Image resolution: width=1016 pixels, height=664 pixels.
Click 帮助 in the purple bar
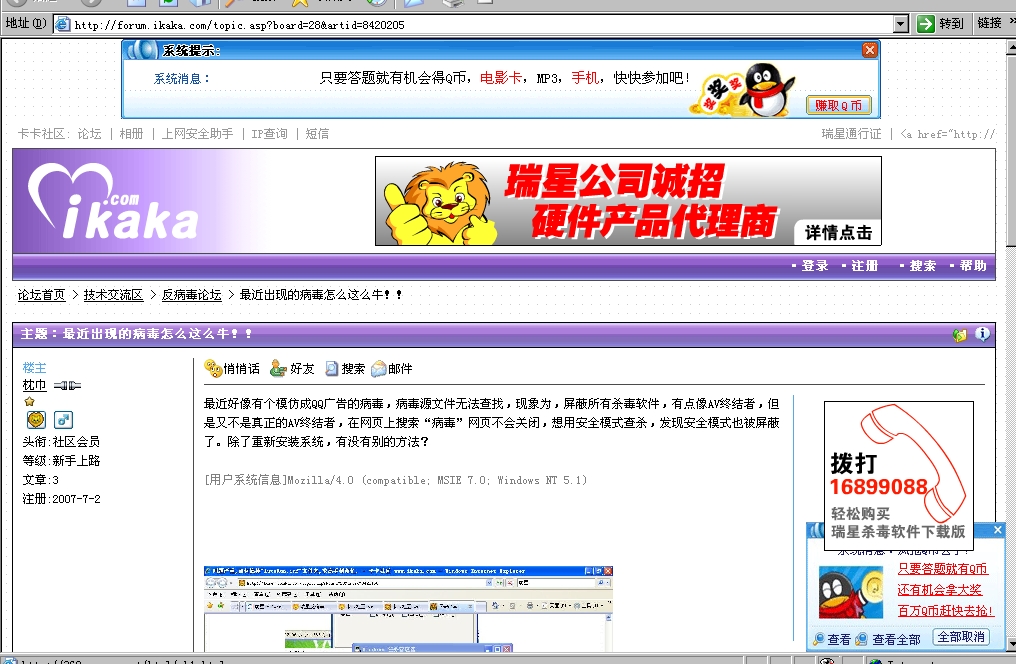[973, 266]
